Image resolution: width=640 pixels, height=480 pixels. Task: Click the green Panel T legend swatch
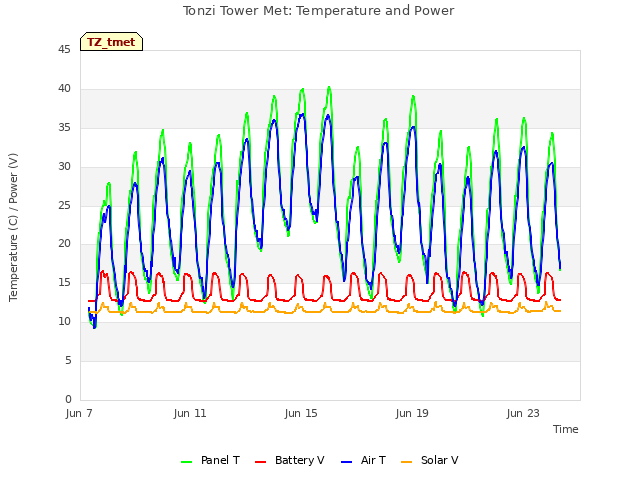[187, 462]
